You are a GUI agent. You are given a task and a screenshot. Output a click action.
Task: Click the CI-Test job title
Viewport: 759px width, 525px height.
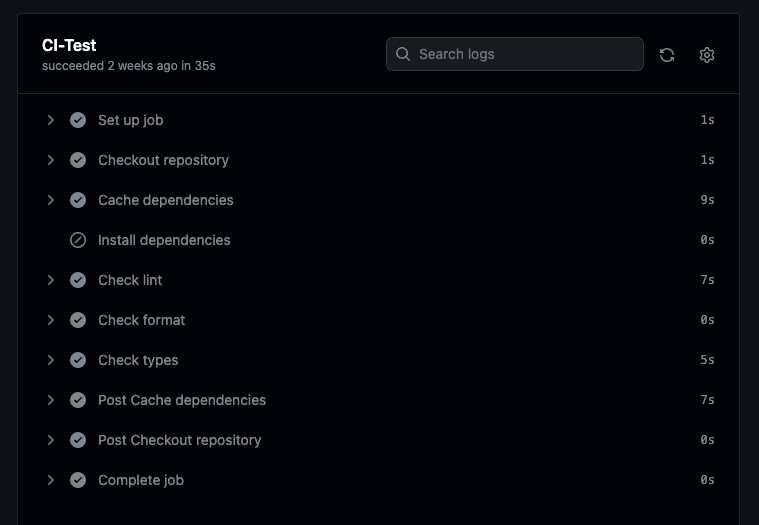point(69,45)
